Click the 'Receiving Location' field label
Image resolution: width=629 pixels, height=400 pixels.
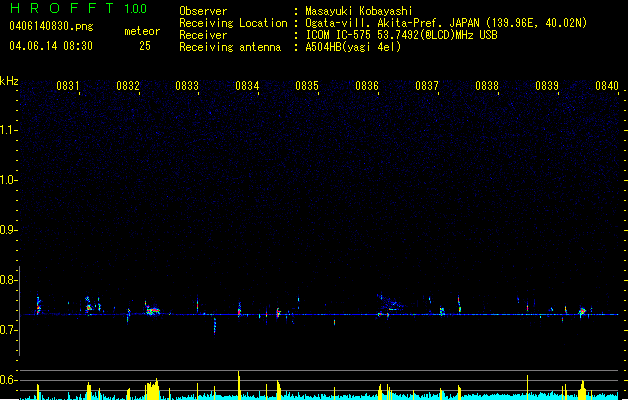click(x=233, y=23)
